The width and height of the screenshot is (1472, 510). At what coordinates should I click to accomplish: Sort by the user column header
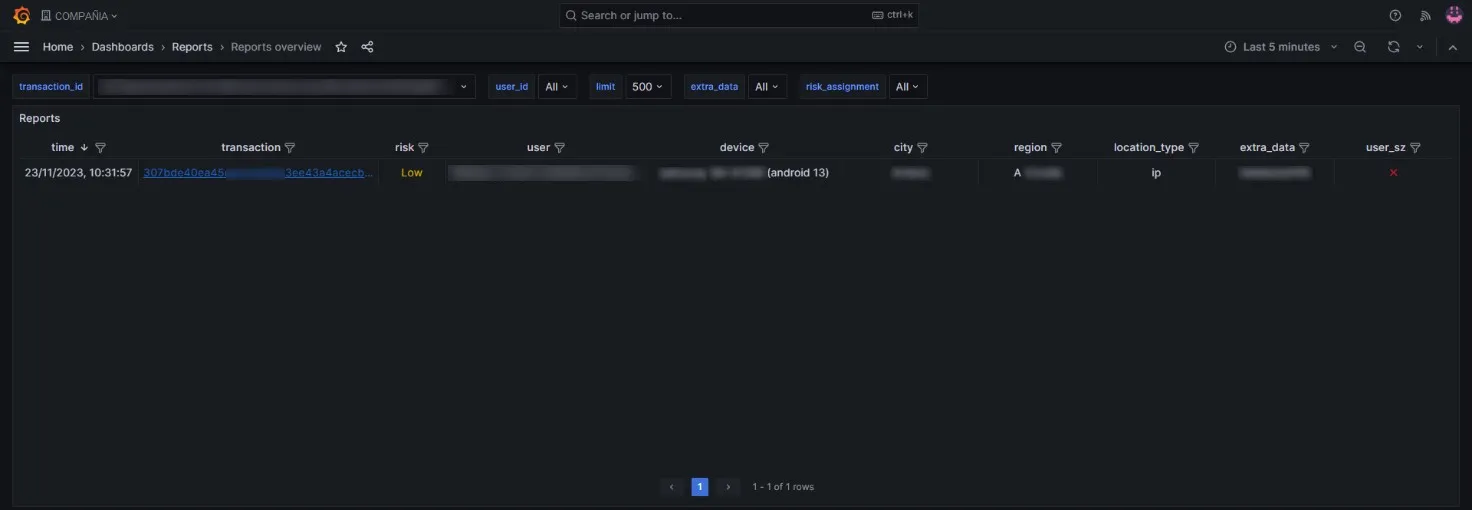[538, 147]
